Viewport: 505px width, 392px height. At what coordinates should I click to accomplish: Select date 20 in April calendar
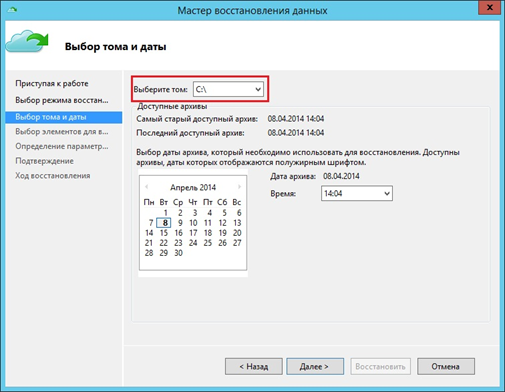(x=237, y=233)
